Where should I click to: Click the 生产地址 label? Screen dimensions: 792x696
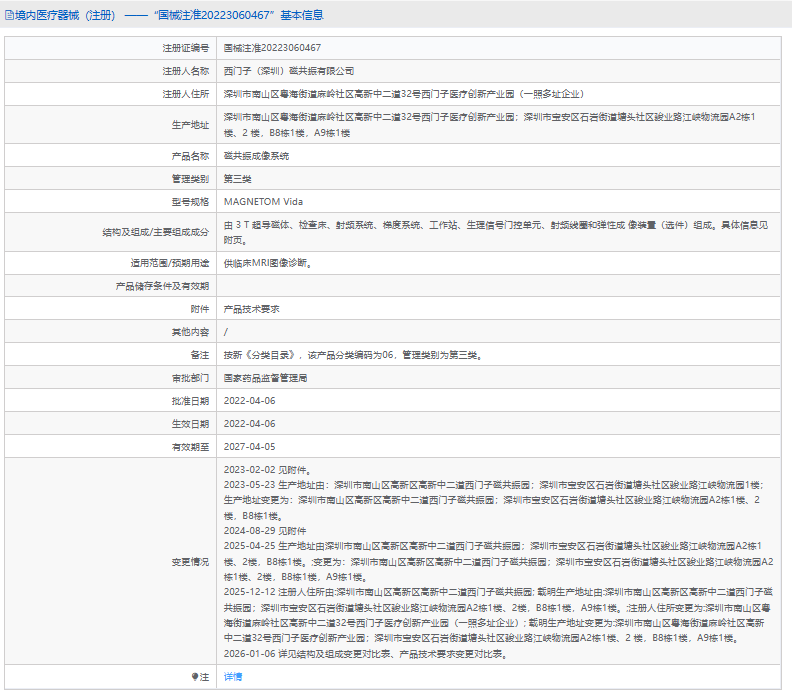tap(190, 125)
